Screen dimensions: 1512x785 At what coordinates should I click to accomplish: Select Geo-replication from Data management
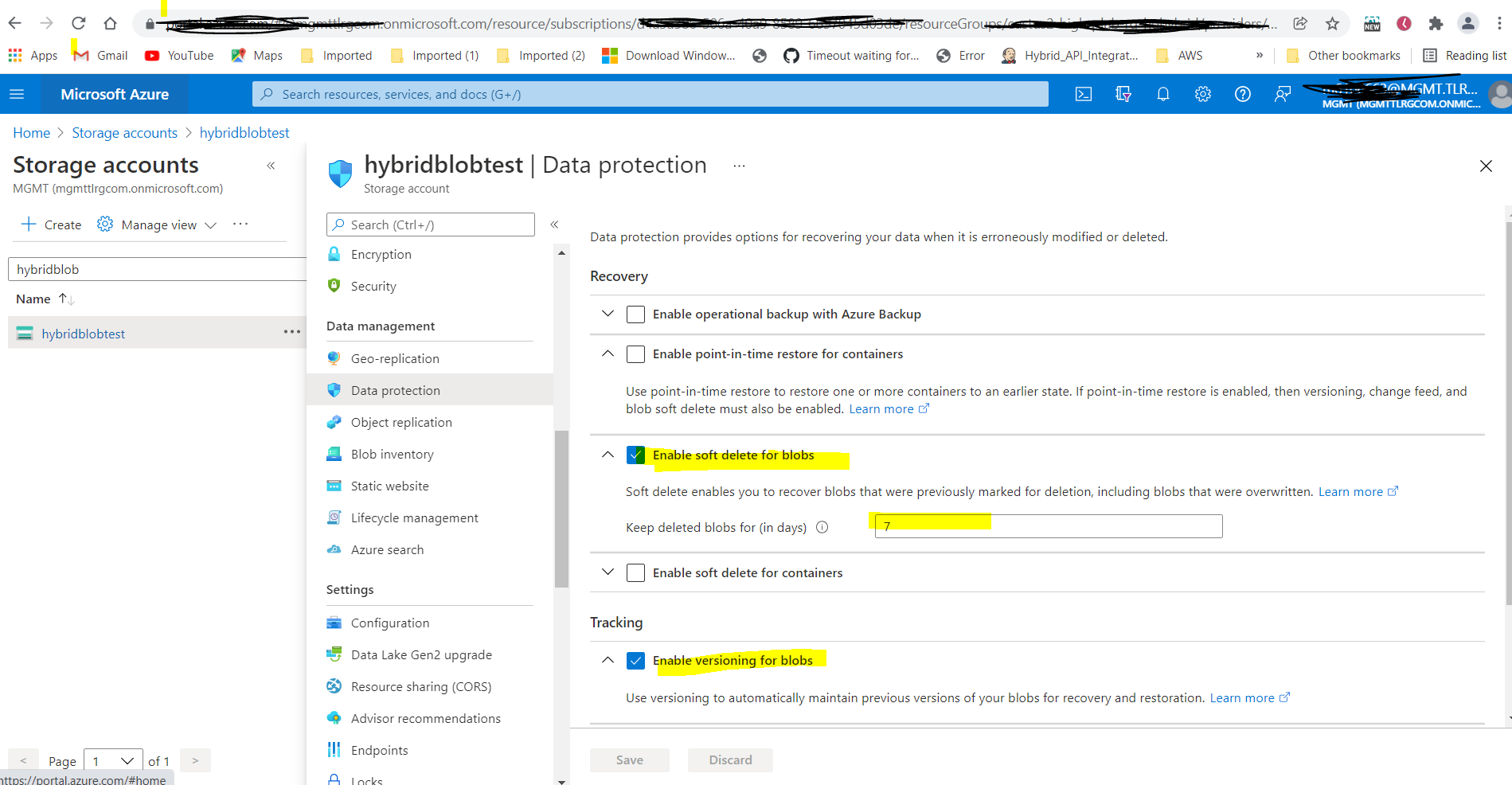click(x=394, y=358)
